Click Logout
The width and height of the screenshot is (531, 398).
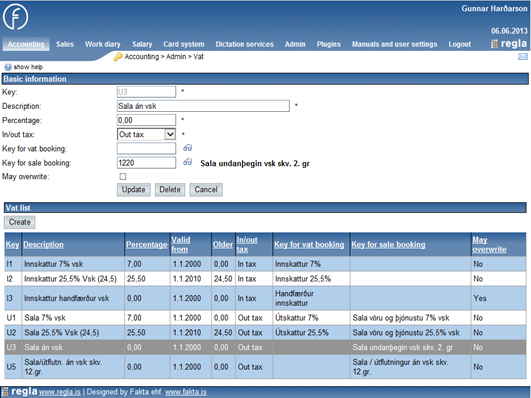click(460, 44)
